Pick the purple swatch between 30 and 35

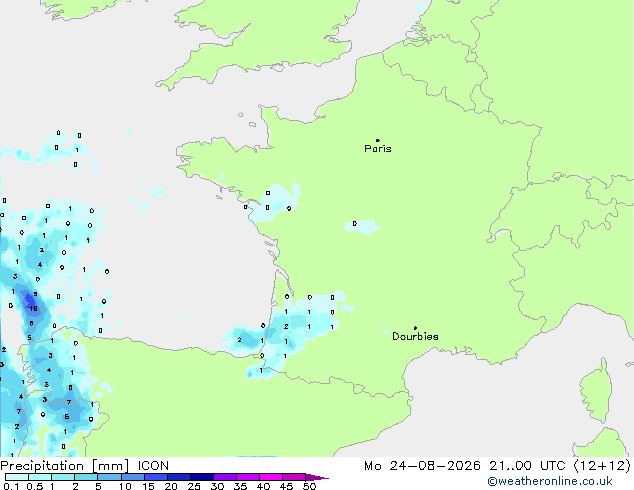225,477
